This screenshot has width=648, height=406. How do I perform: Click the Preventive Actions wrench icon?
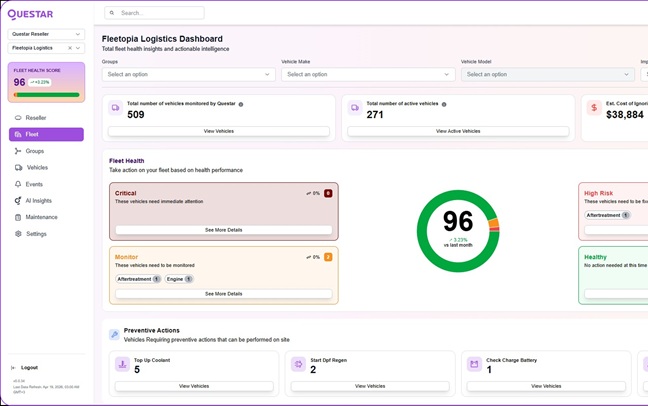click(x=114, y=334)
